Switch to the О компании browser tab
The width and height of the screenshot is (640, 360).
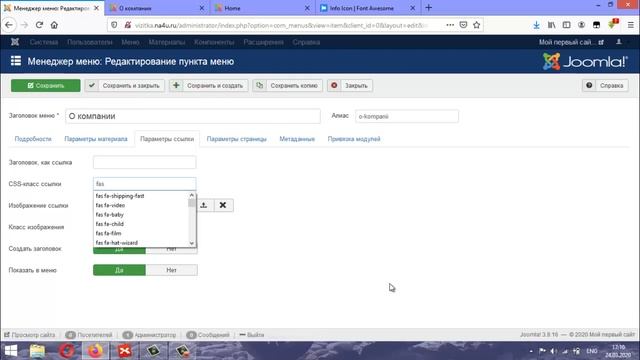[157, 8]
